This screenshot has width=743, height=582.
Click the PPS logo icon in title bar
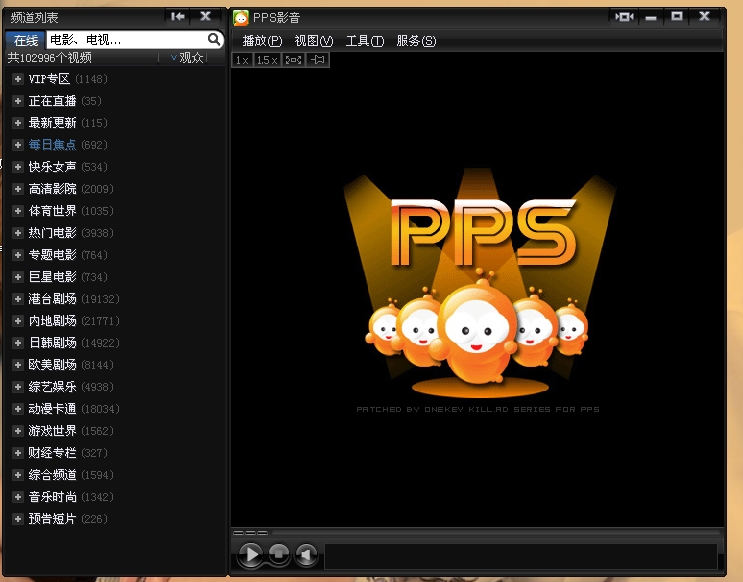[241, 18]
